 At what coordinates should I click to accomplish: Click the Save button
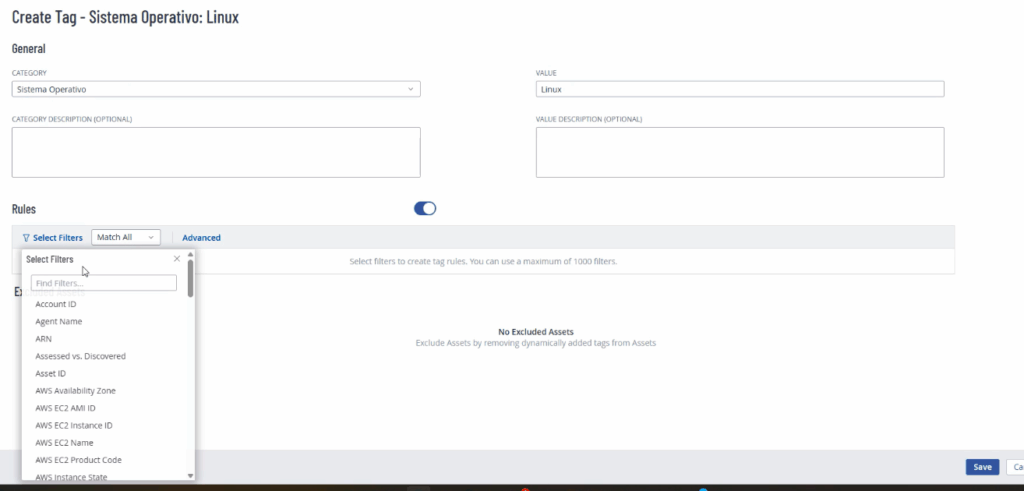click(x=982, y=467)
